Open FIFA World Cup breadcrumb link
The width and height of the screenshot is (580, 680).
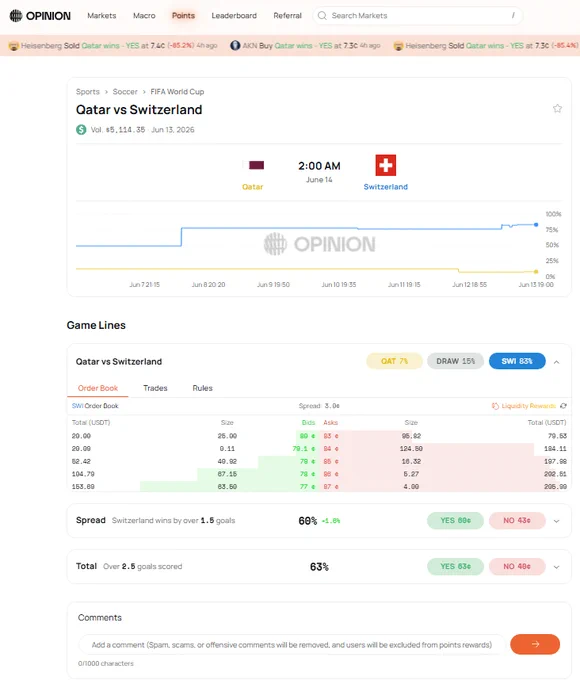pos(177,92)
